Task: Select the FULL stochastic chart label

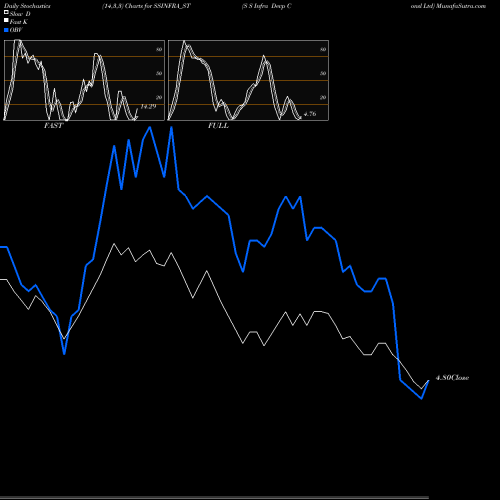Action: (218, 126)
